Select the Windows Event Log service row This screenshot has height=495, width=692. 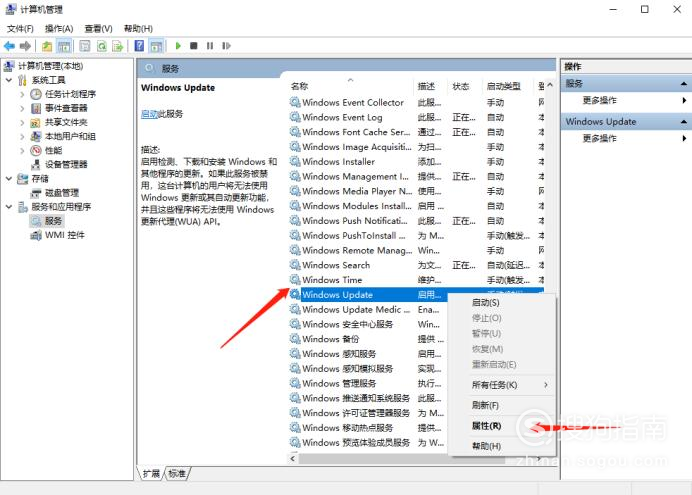pos(417,117)
